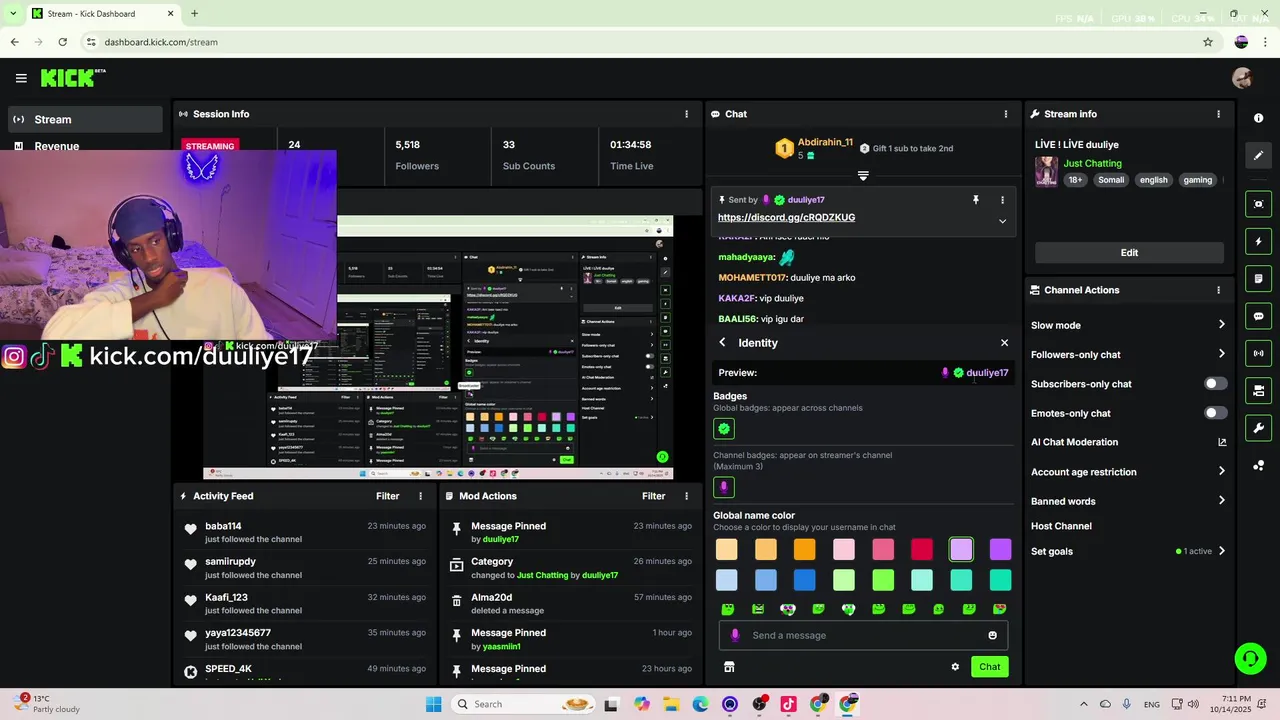Screen dimensions: 1280x720
Task: Click Edit button in Stream info
Action: pos(1129,253)
